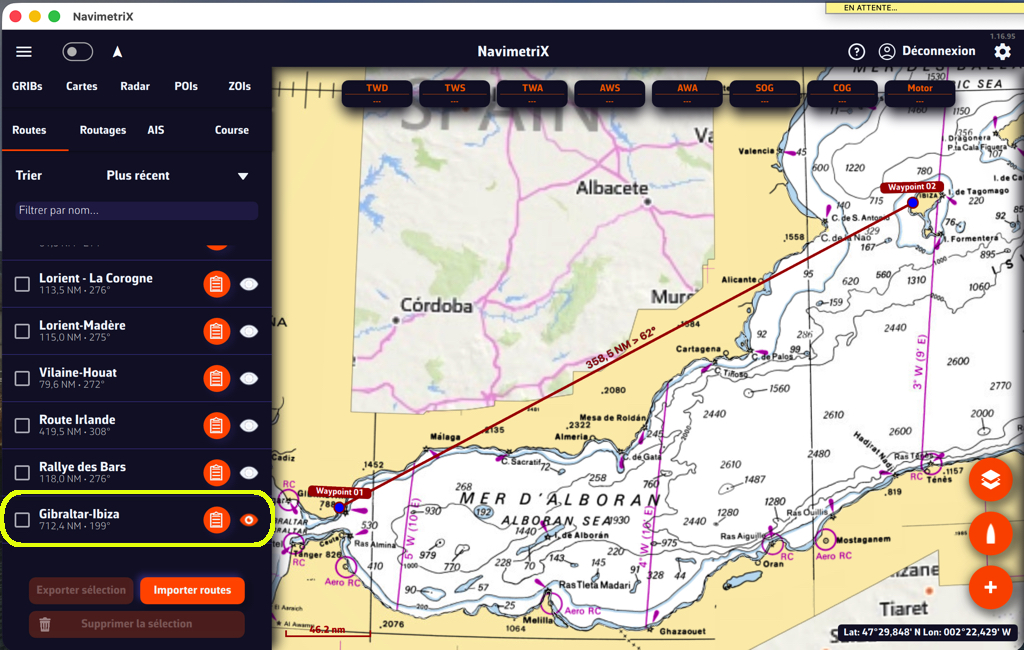The width and height of the screenshot is (1024, 650).
Task: Show the Lorient - La Corogne route on the map
Action: 249,284
